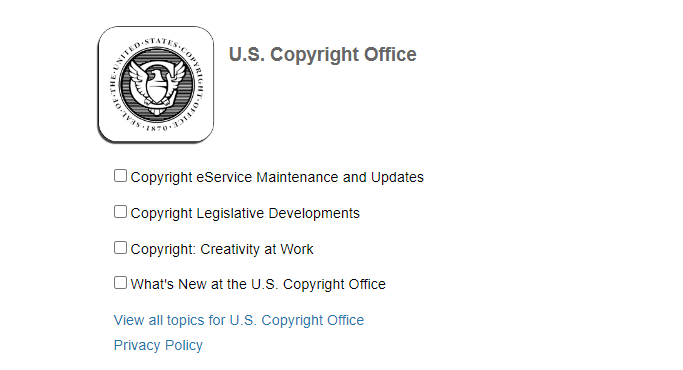Click the word 'Updates' in the eService label
Viewport: 683px width, 370px height.
tap(397, 177)
